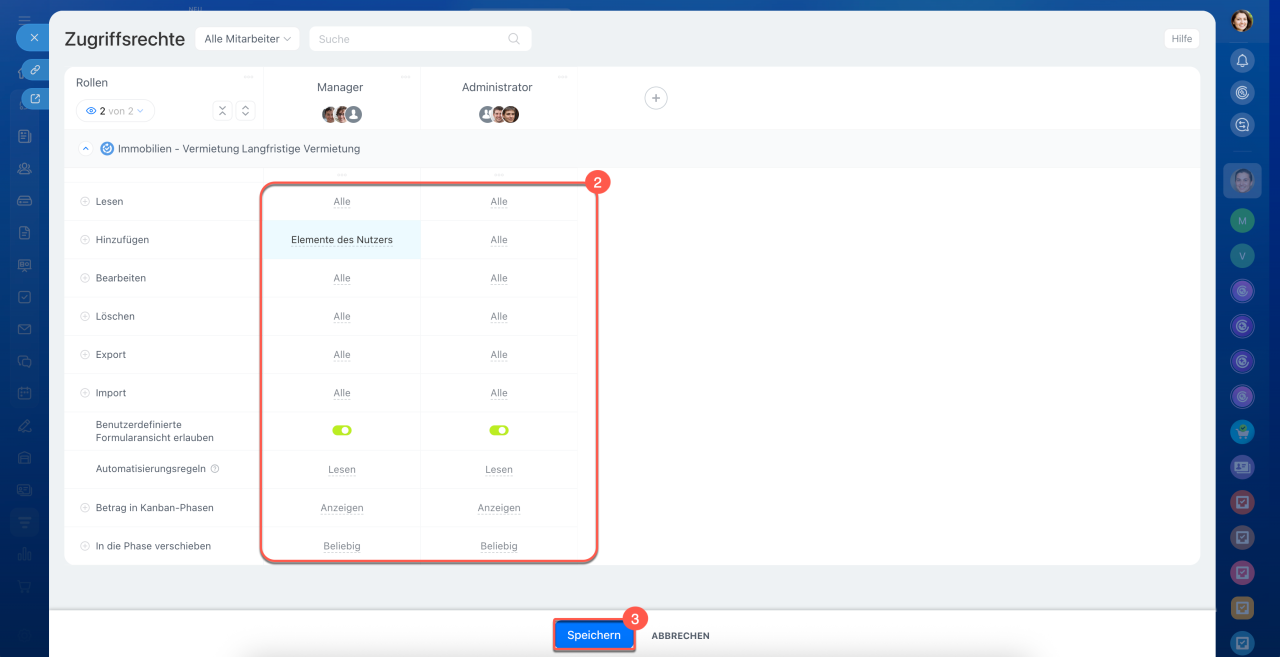The width and height of the screenshot is (1280, 657).
Task: Open the three-dot menu of Administrator role
Action: pos(562,77)
